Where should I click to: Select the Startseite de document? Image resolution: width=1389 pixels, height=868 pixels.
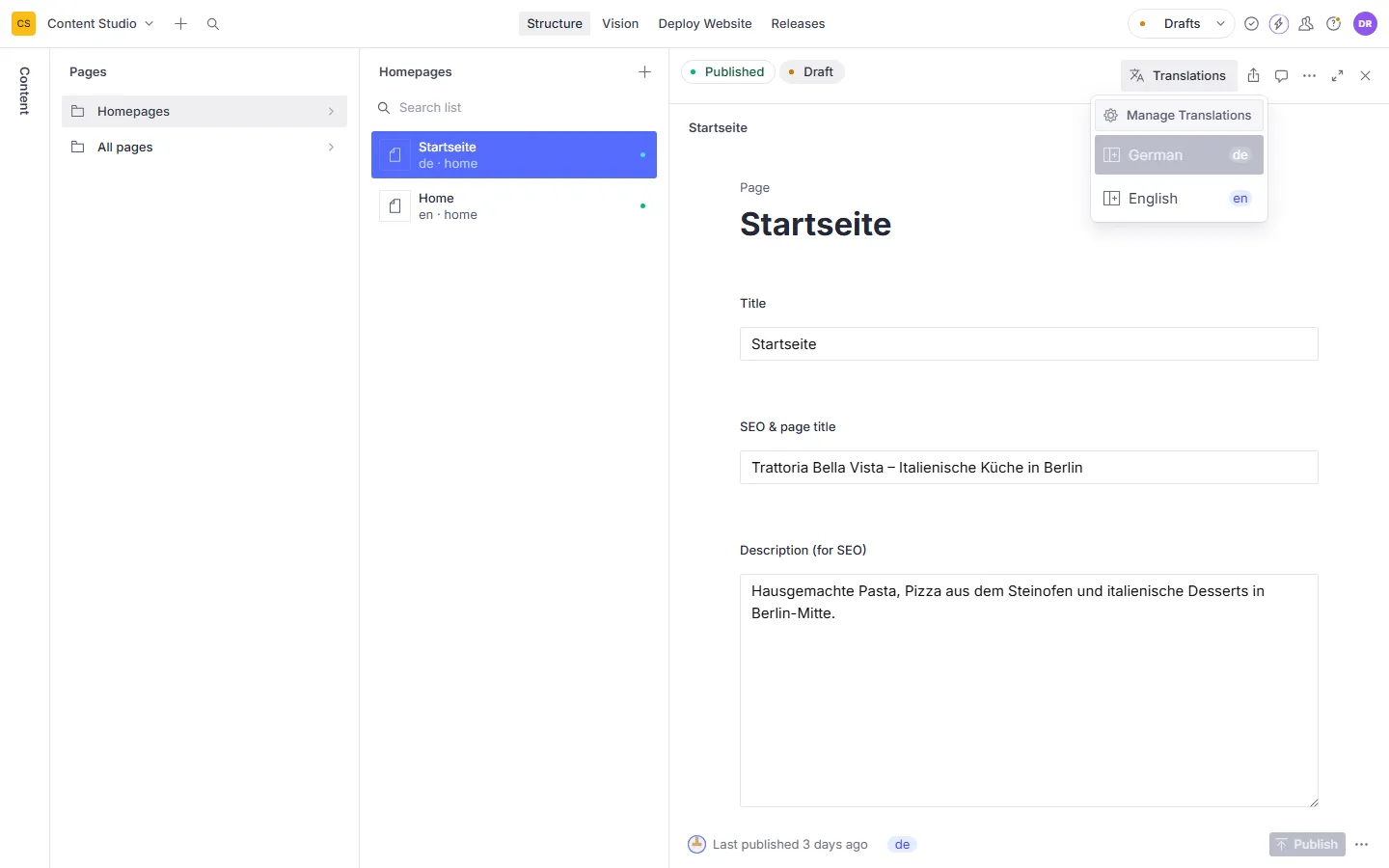[x=514, y=154]
